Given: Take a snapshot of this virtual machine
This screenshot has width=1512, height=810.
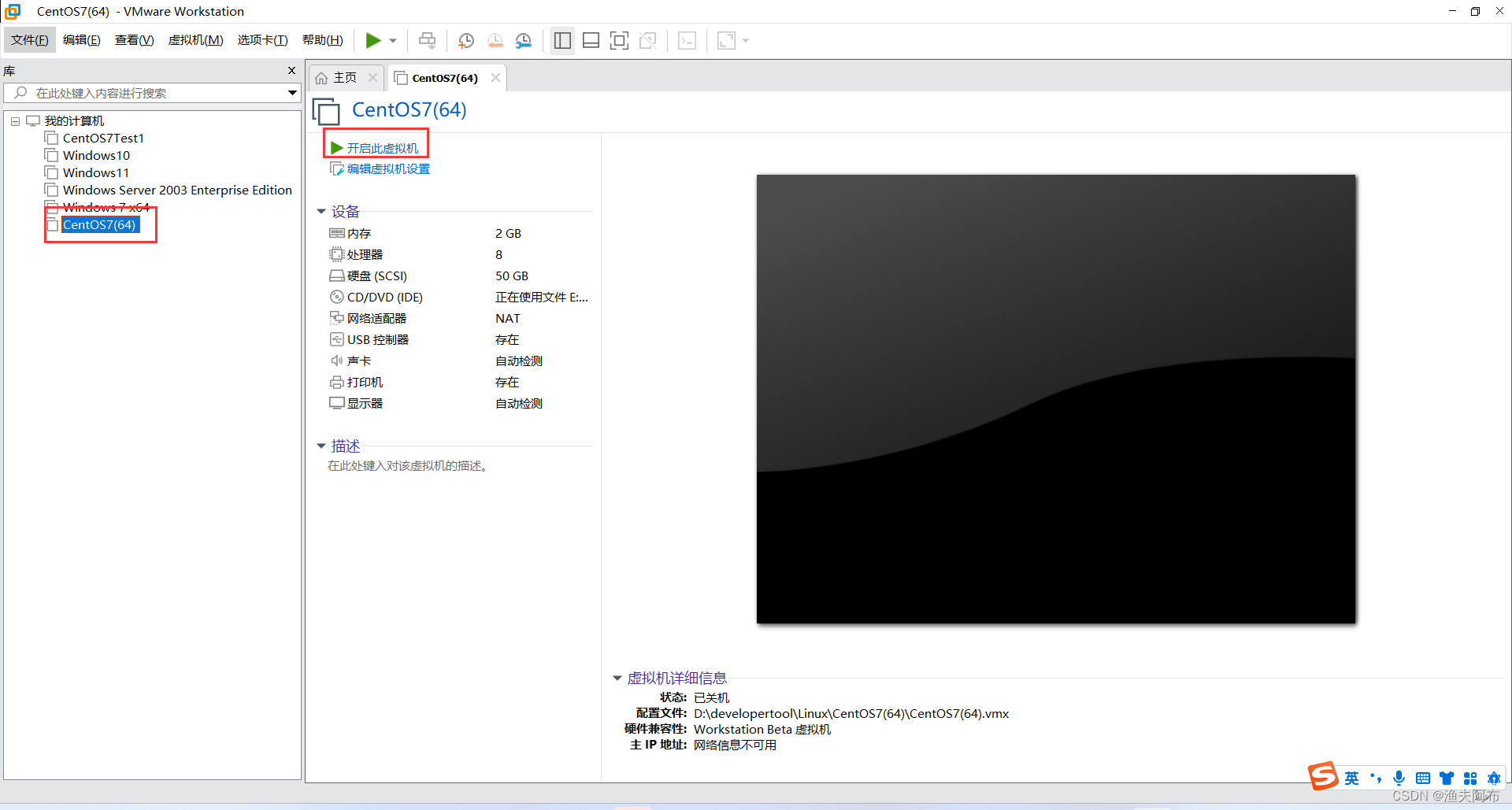Looking at the screenshot, I should 466,40.
